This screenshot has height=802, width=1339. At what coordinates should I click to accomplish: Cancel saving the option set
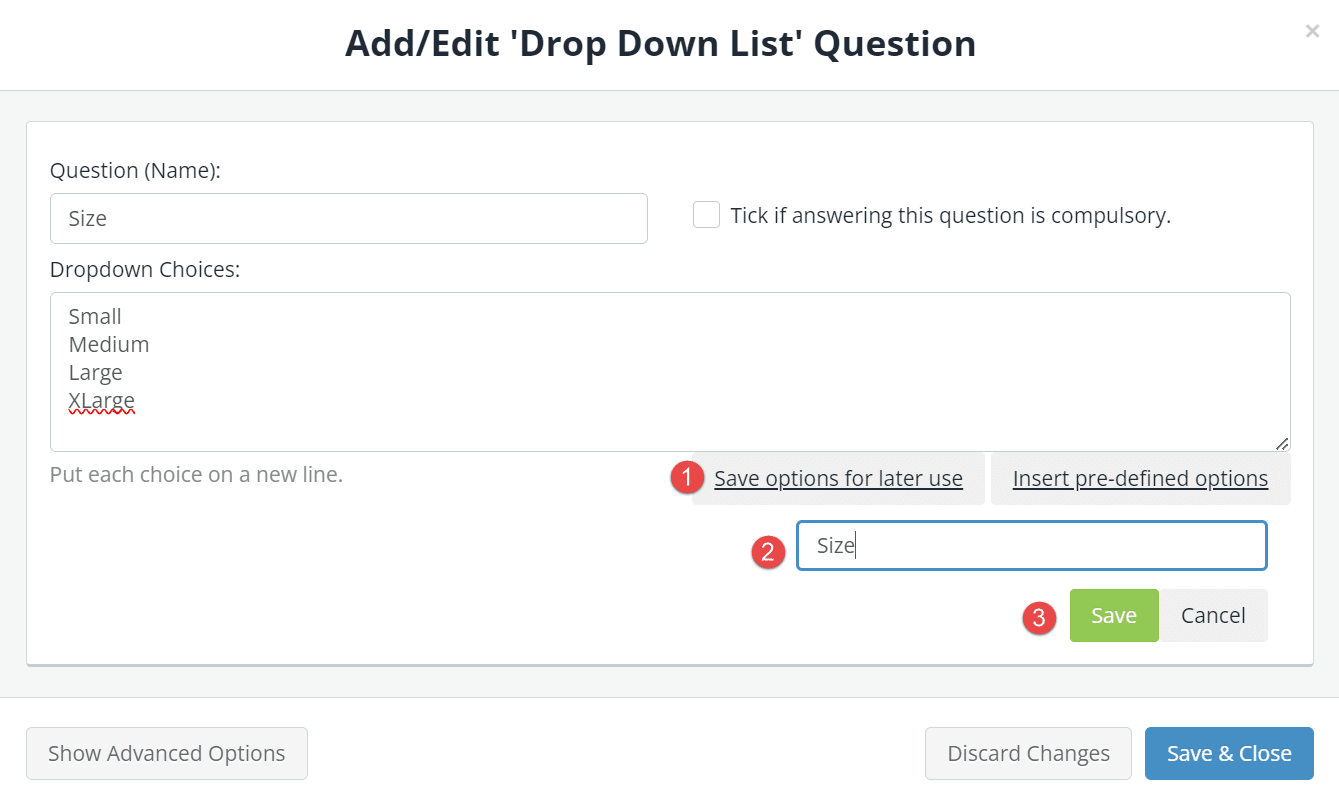tap(1213, 615)
